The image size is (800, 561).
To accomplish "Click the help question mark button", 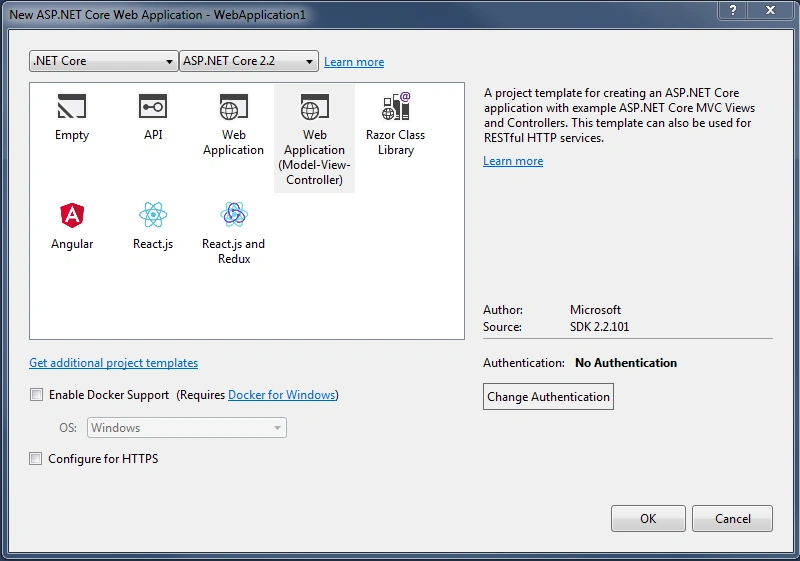I will 733,10.
